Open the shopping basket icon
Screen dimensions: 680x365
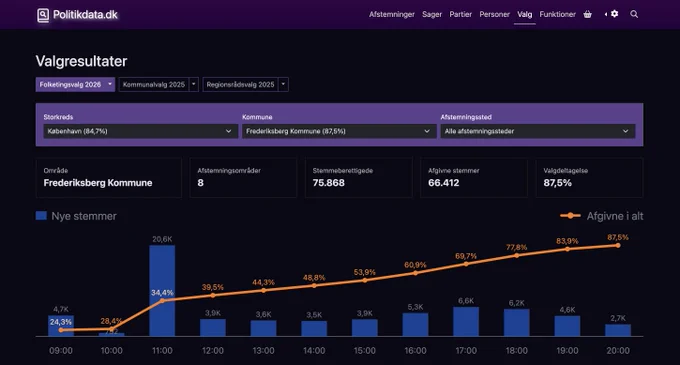coord(588,14)
